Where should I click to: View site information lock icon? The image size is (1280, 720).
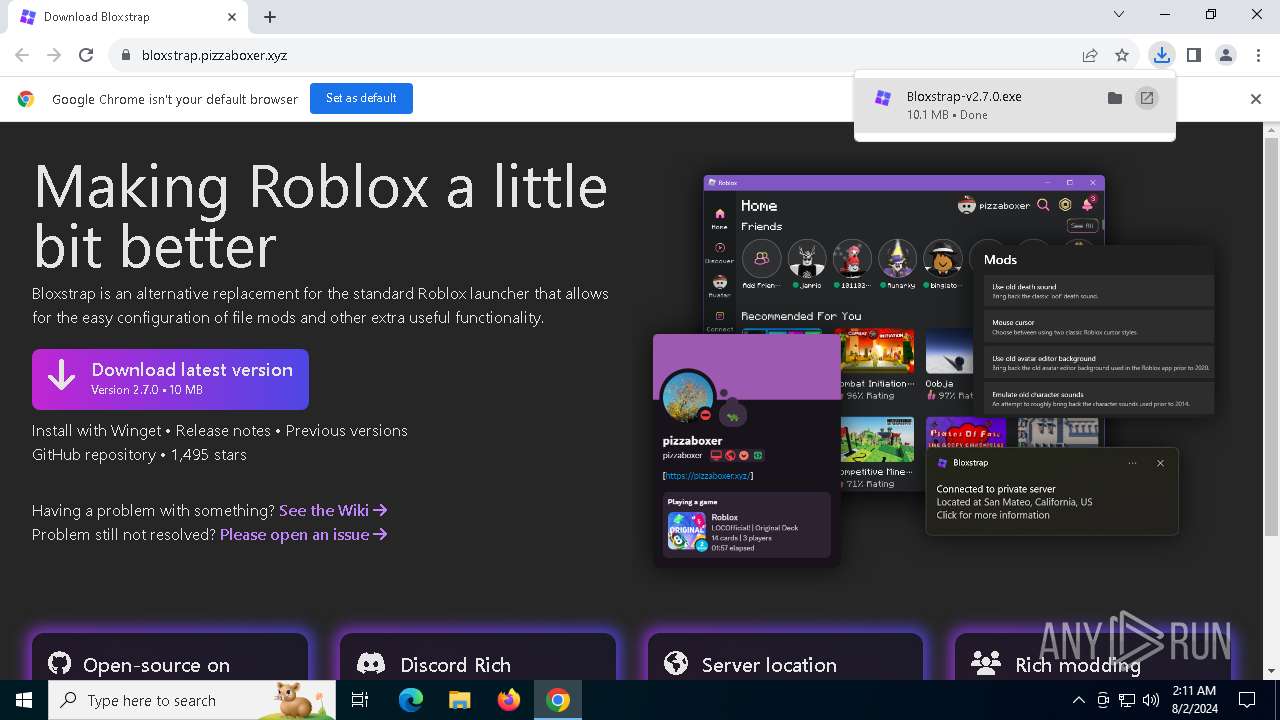tap(125, 55)
